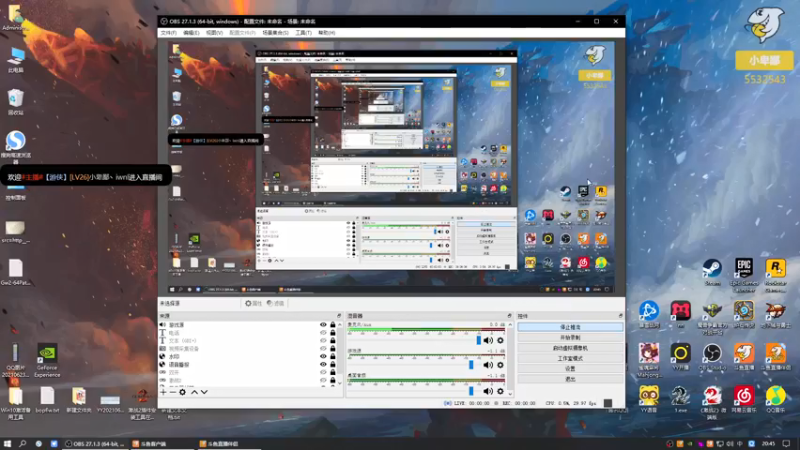The image size is (800, 450).
Task: Remove selected source with the minus icon
Action: pyautogui.click(x=172, y=392)
